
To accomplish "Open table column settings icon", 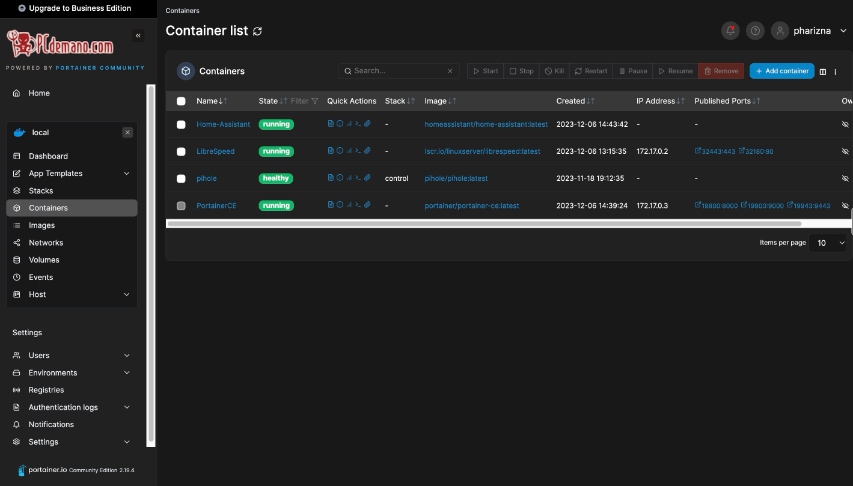I will (x=823, y=71).
